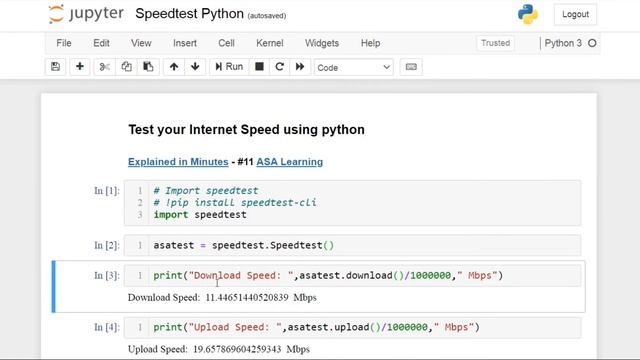Open the Help menu
This screenshot has height=360, width=640.
[x=370, y=43]
